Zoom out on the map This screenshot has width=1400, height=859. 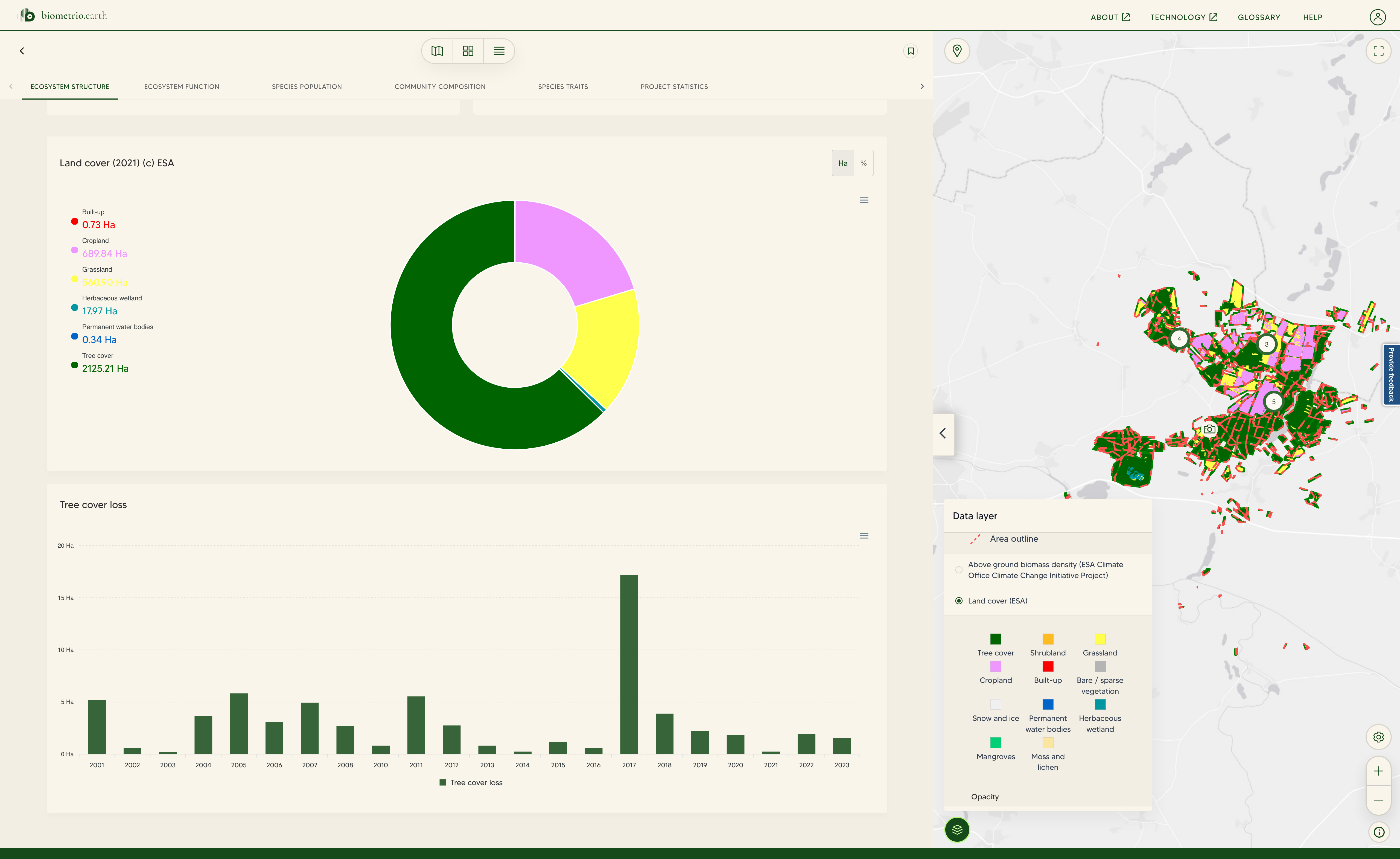click(1378, 800)
